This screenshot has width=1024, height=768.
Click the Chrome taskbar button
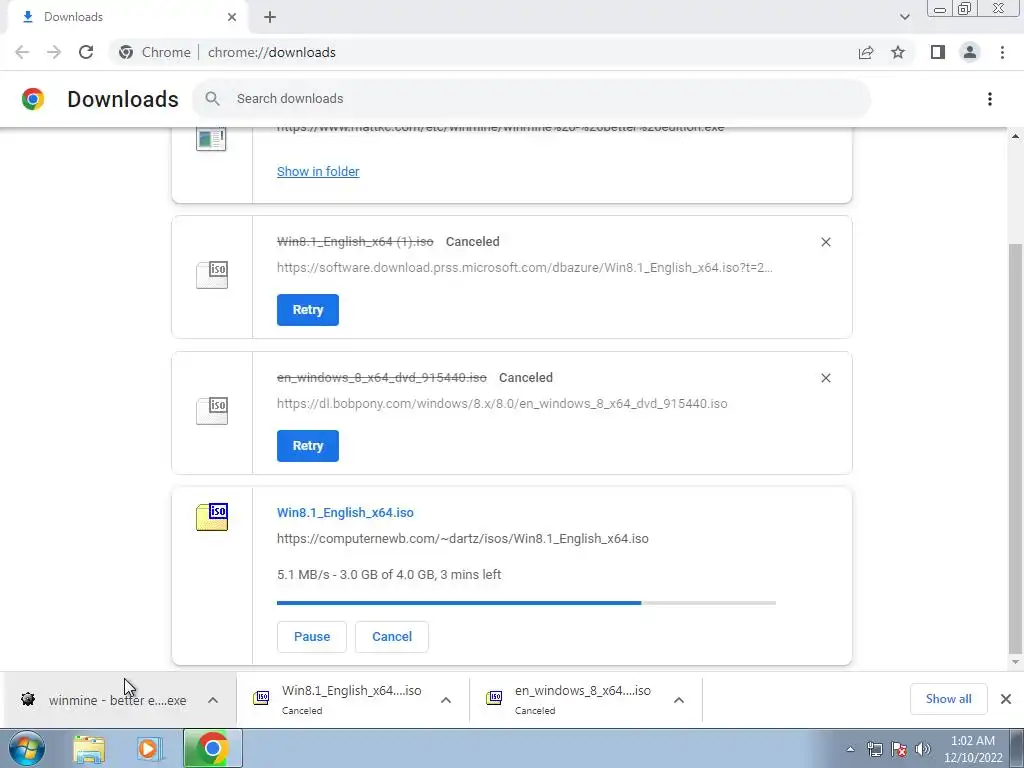click(212, 748)
